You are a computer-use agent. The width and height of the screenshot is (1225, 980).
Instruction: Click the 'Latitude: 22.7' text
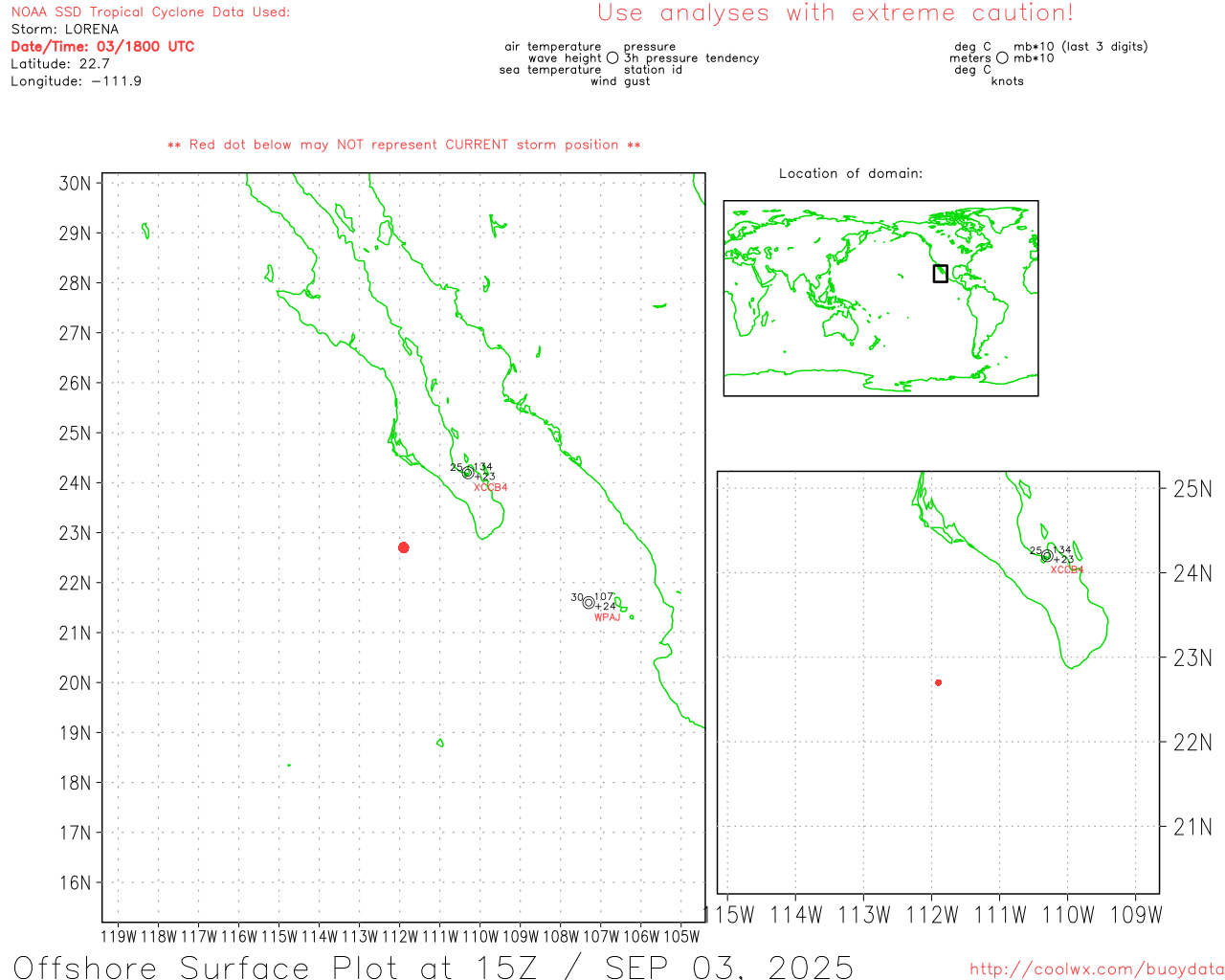(x=60, y=64)
